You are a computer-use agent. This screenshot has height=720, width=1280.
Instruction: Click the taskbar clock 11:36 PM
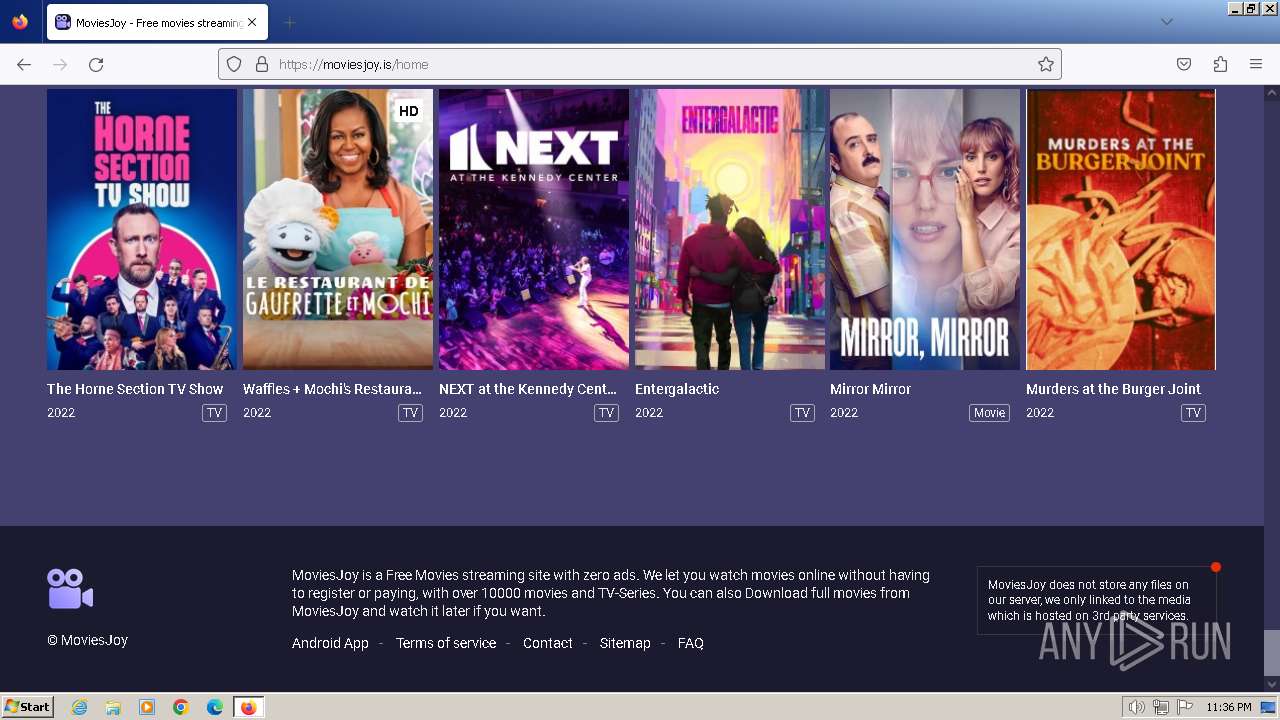coord(1228,707)
